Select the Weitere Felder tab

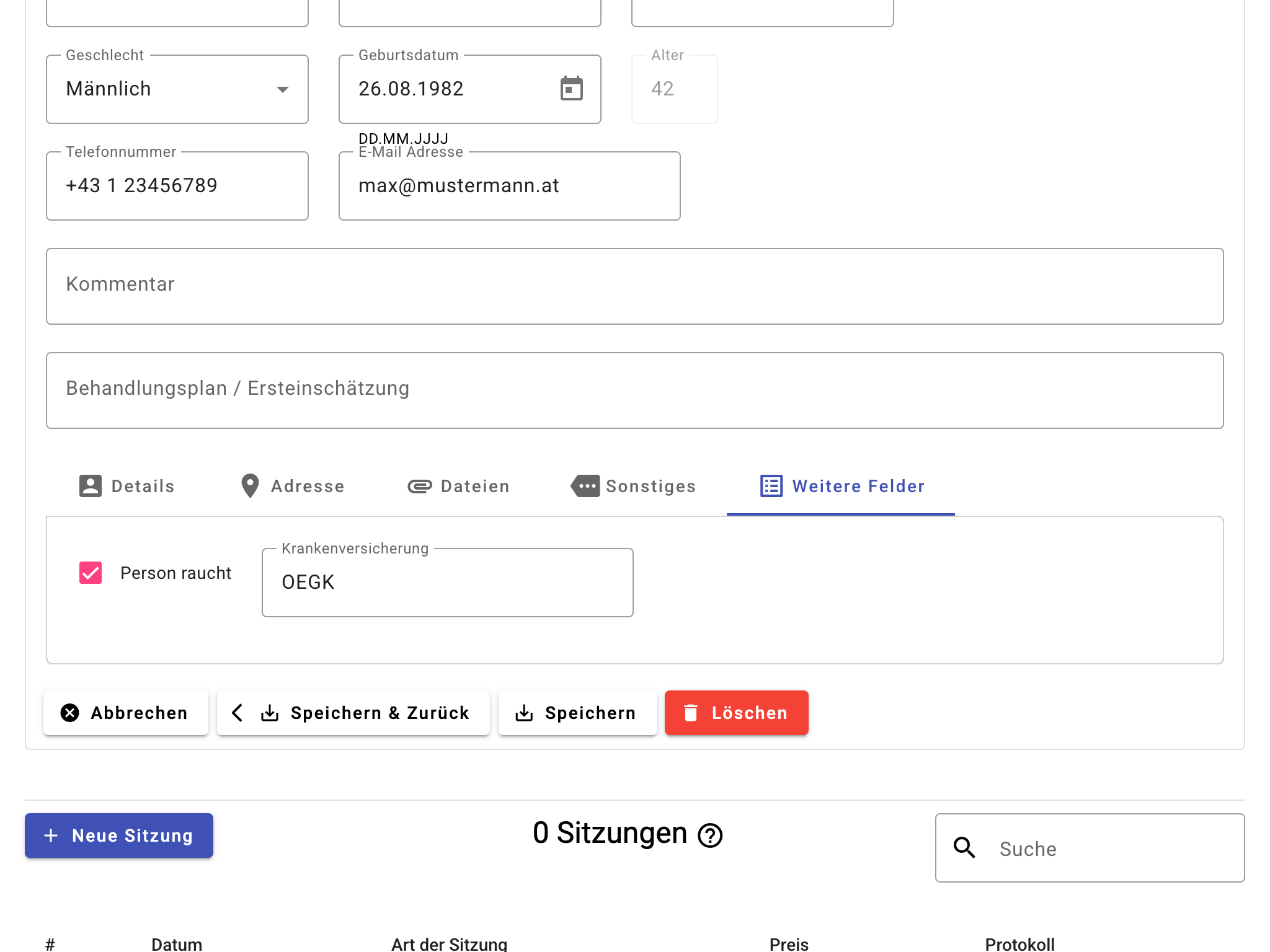pyautogui.click(x=841, y=486)
